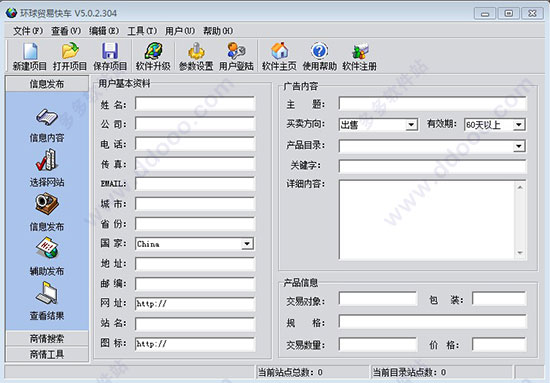Click inside 详细内容 text area

426,220
